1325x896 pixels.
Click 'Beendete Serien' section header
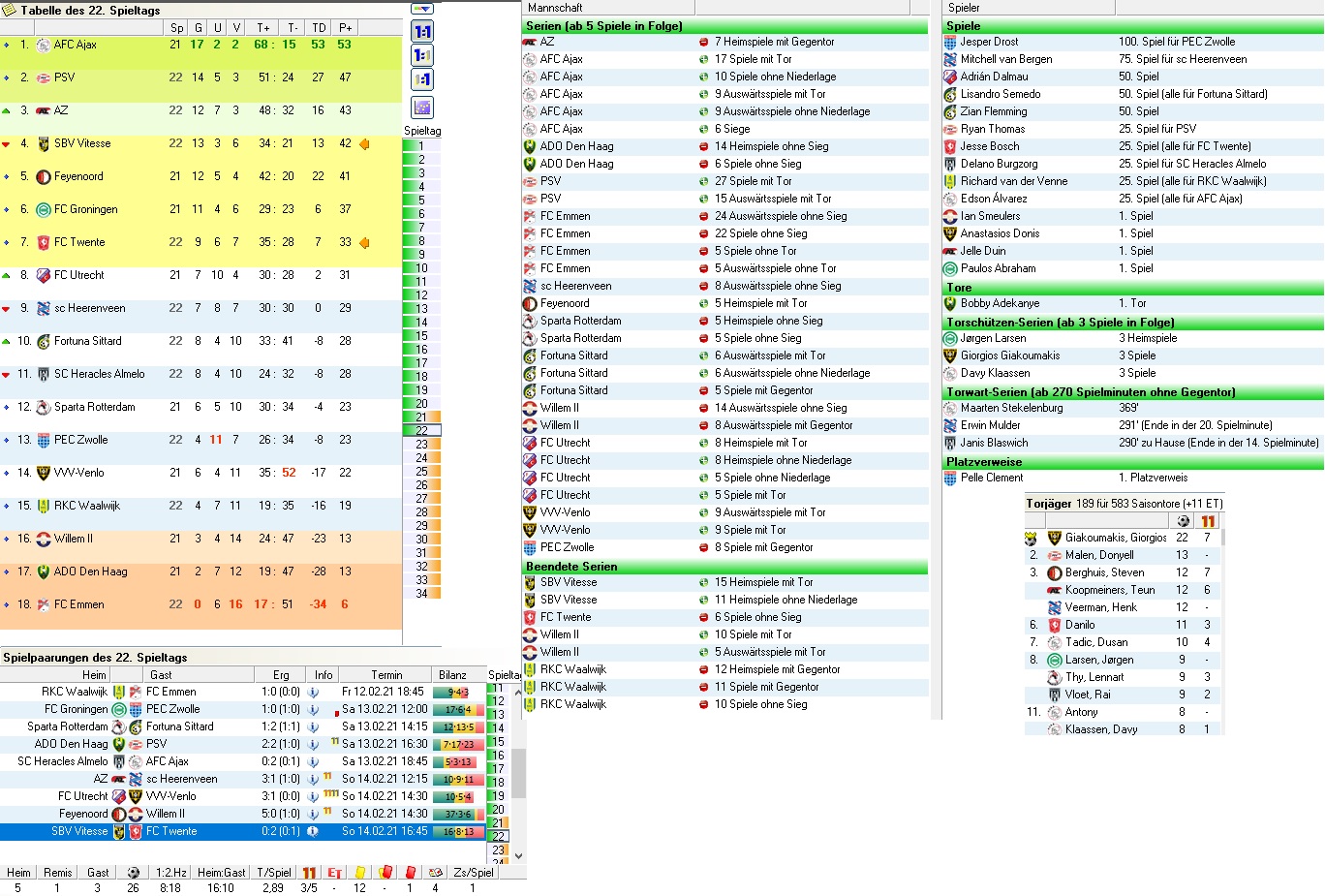(x=725, y=567)
